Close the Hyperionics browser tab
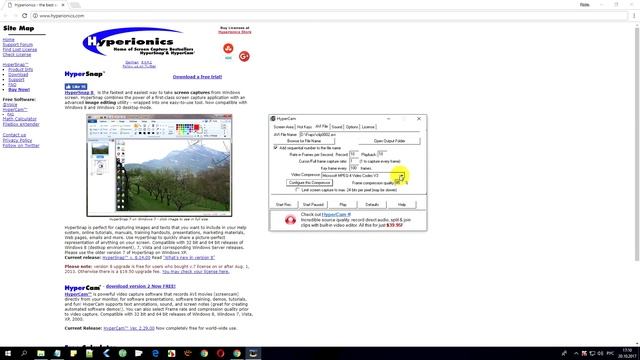The image size is (640, 360). [63, 5]
